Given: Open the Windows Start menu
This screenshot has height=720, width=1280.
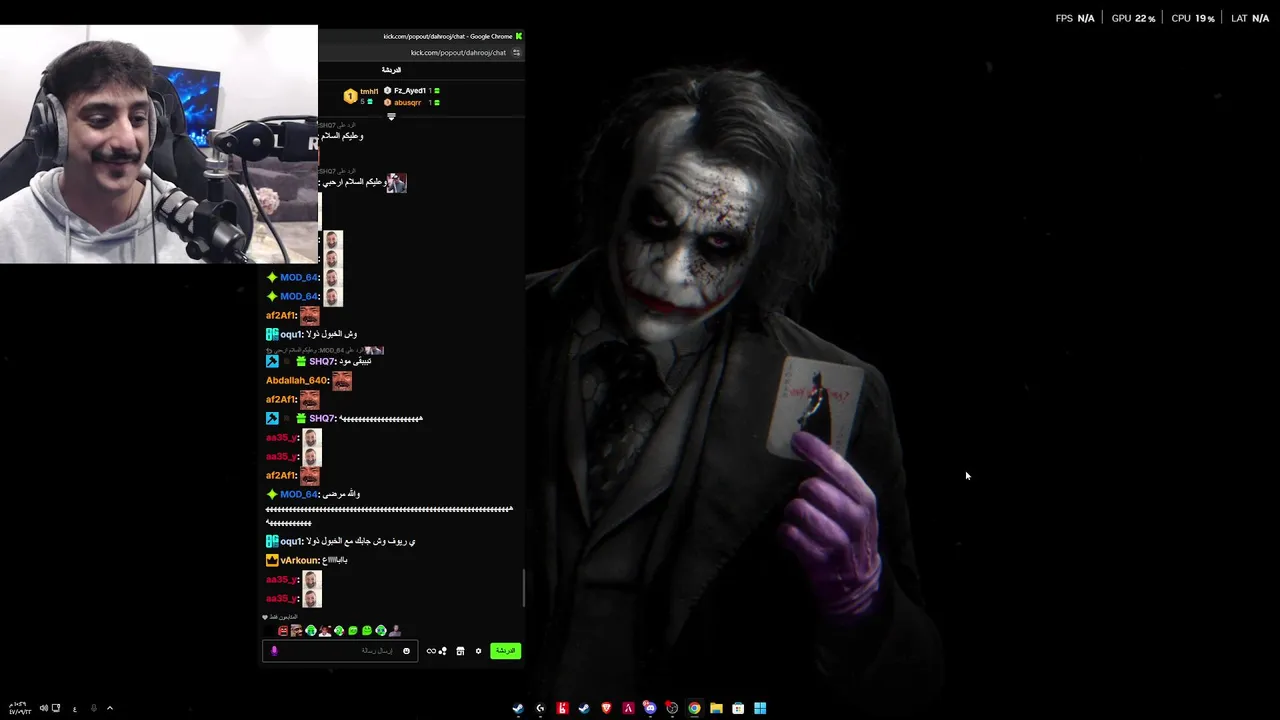Looking at the screenshot, I should [760, 708].
